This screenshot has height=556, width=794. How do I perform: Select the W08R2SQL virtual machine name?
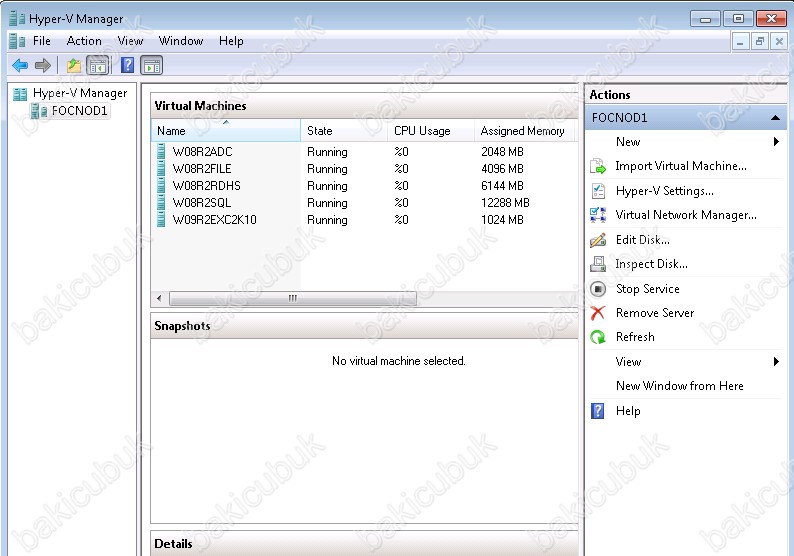[202, 203]
